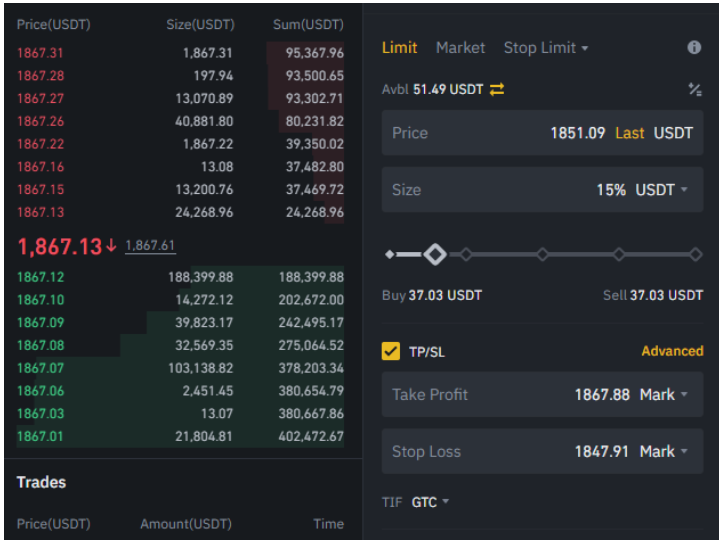721x543 pixels.
Task: Toggle the TP/SL checkbox
Action: 391,351
